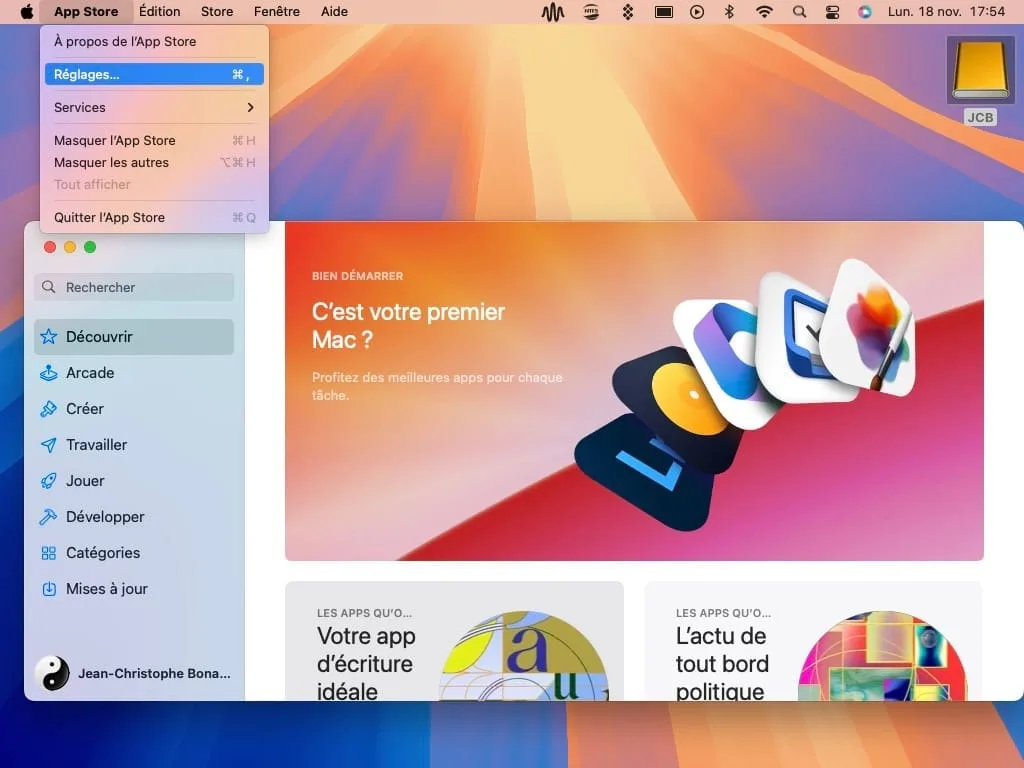Open the App Store menu in menu bar
Screen dimensions: 1024x768
[86, 12]
